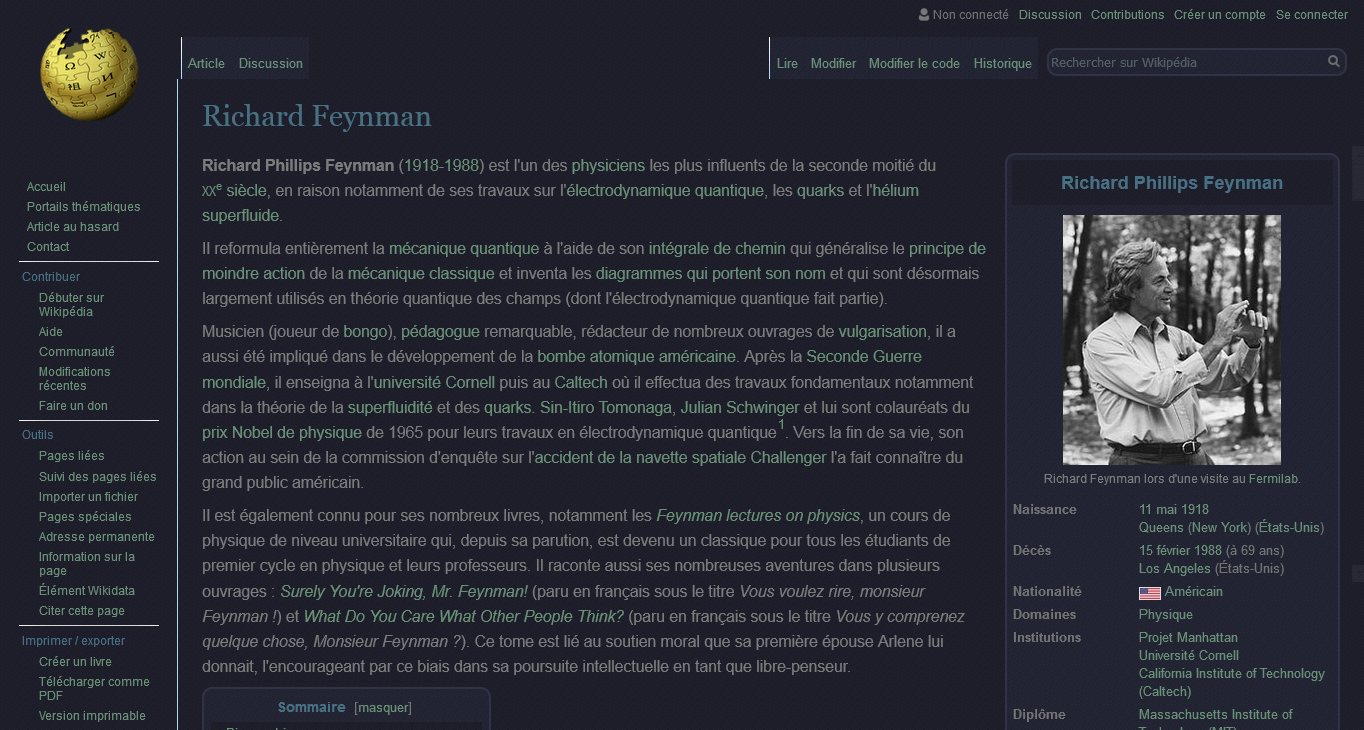
Task: Follow the physiciens link in the intro
Action: 608,165
